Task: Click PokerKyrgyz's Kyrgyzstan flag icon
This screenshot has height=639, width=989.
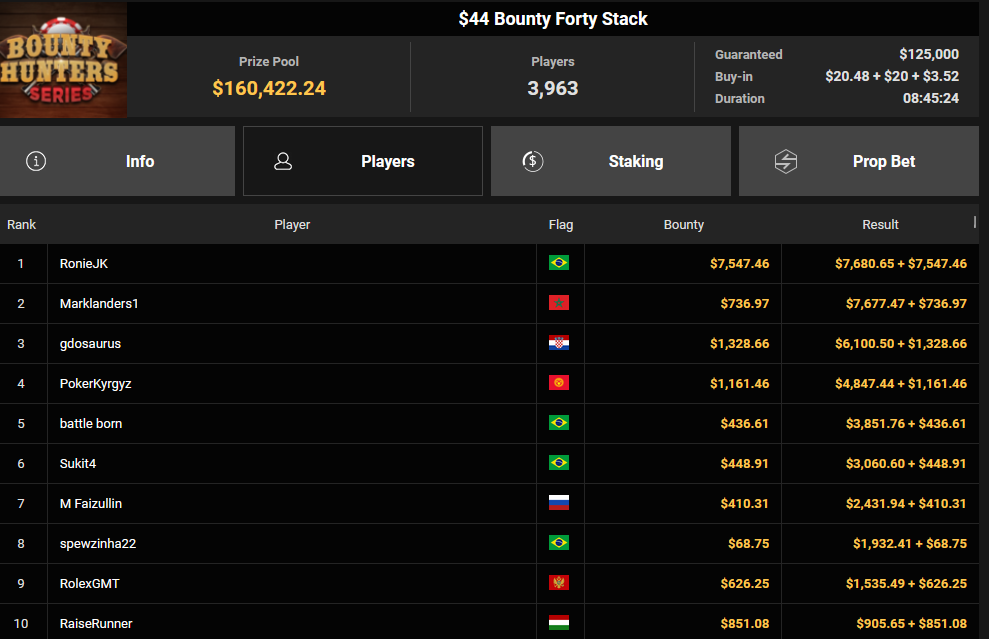Action: click(x=559, y=383)
